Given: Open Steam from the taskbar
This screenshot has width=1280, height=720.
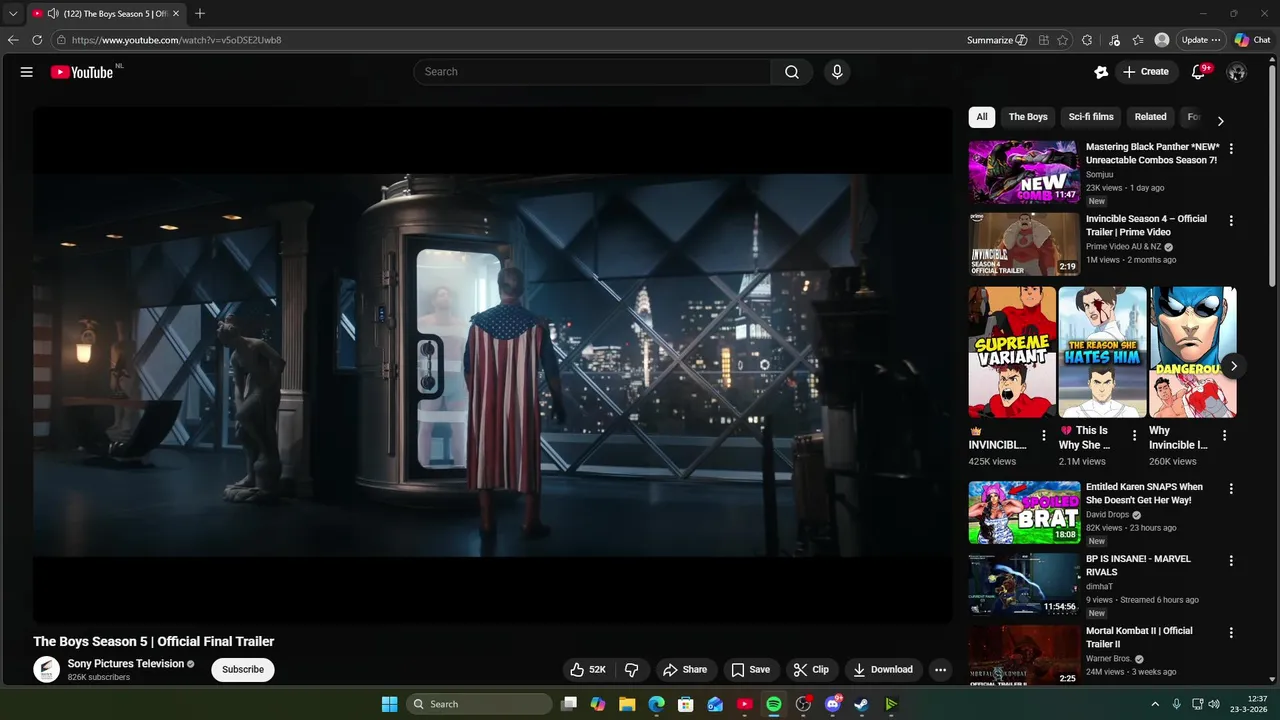Looking at the screenshot, I should click(x=861, y=704).
